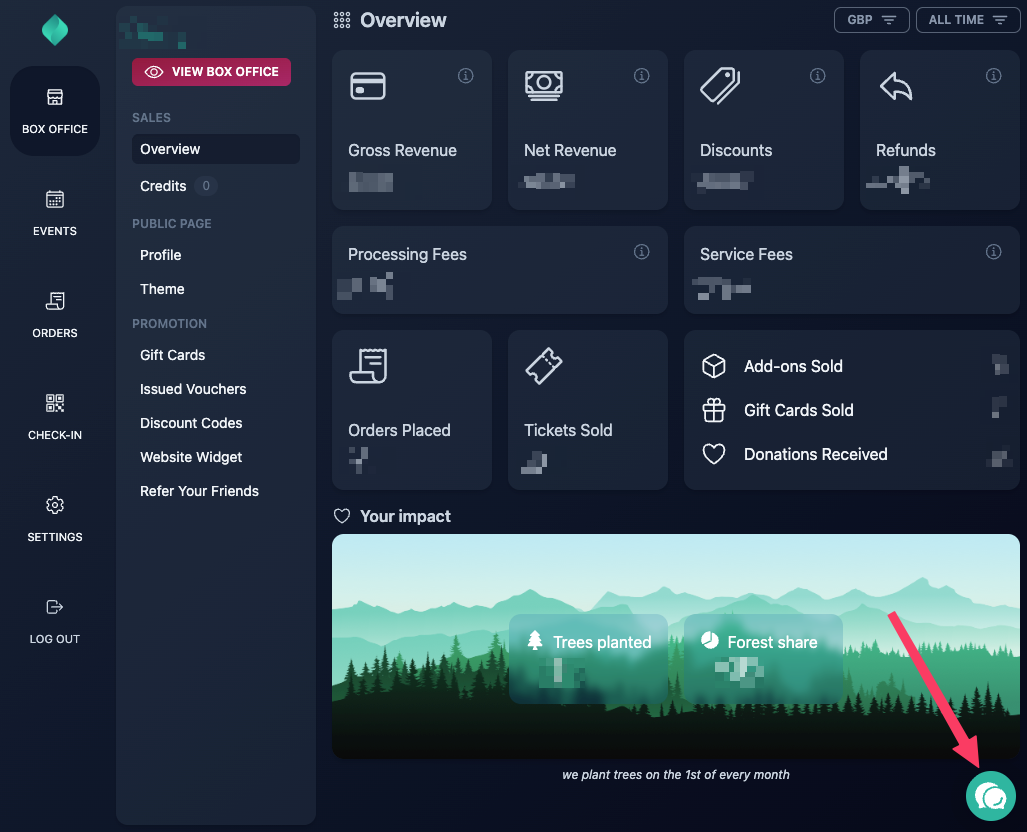1027x832 pixels.
Task: Open the GBP currency filter dropdown
Action: coord(871,20)
